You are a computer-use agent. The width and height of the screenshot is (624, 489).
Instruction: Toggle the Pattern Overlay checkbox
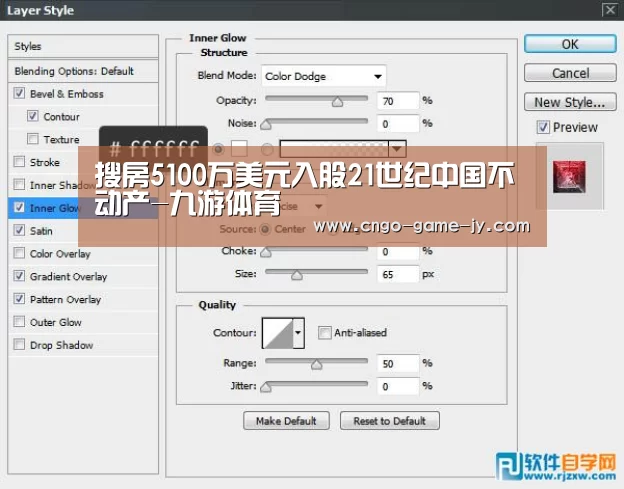(x=19, y=298)
